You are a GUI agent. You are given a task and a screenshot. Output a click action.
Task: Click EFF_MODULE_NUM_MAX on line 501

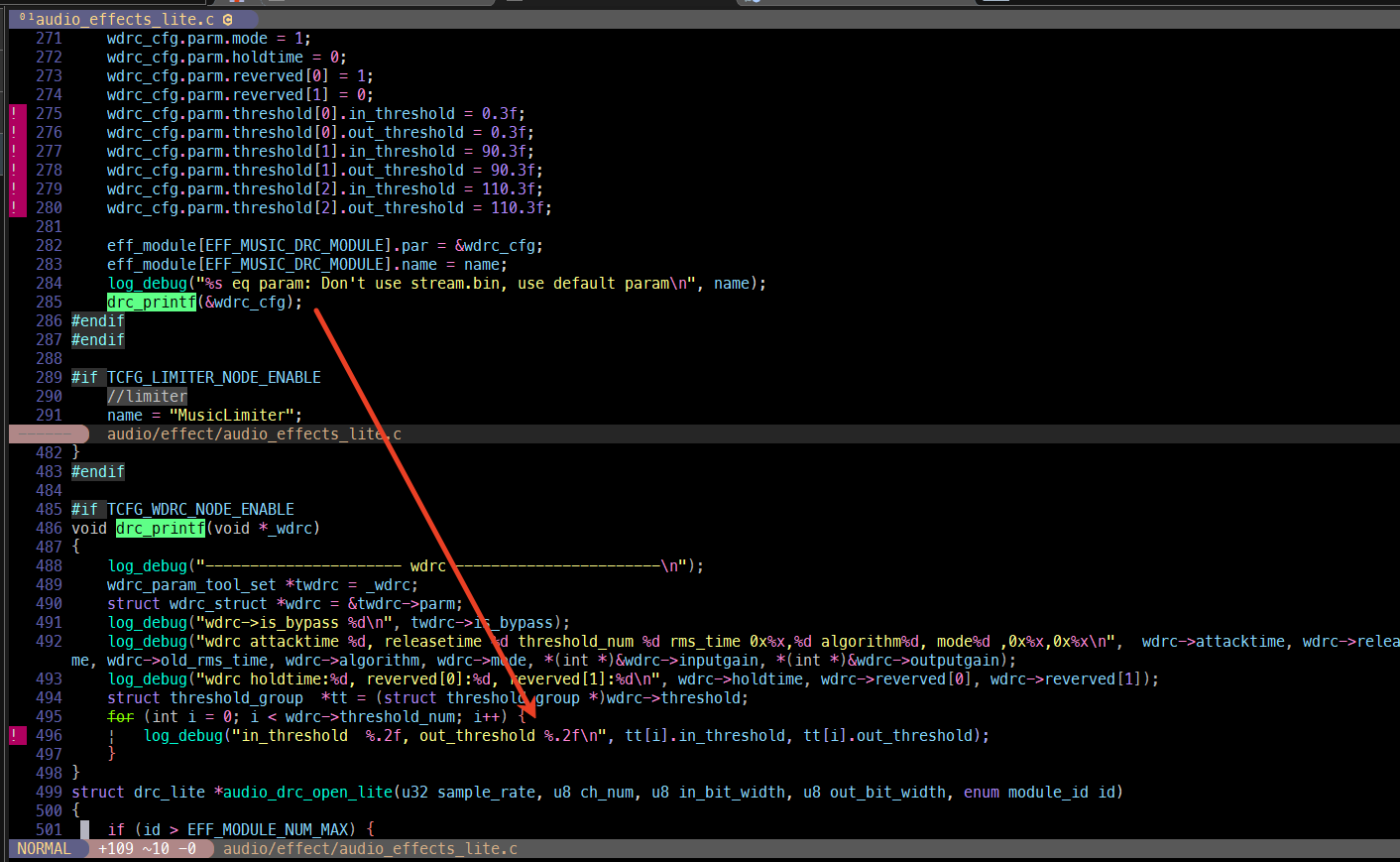tap(268, 830)
